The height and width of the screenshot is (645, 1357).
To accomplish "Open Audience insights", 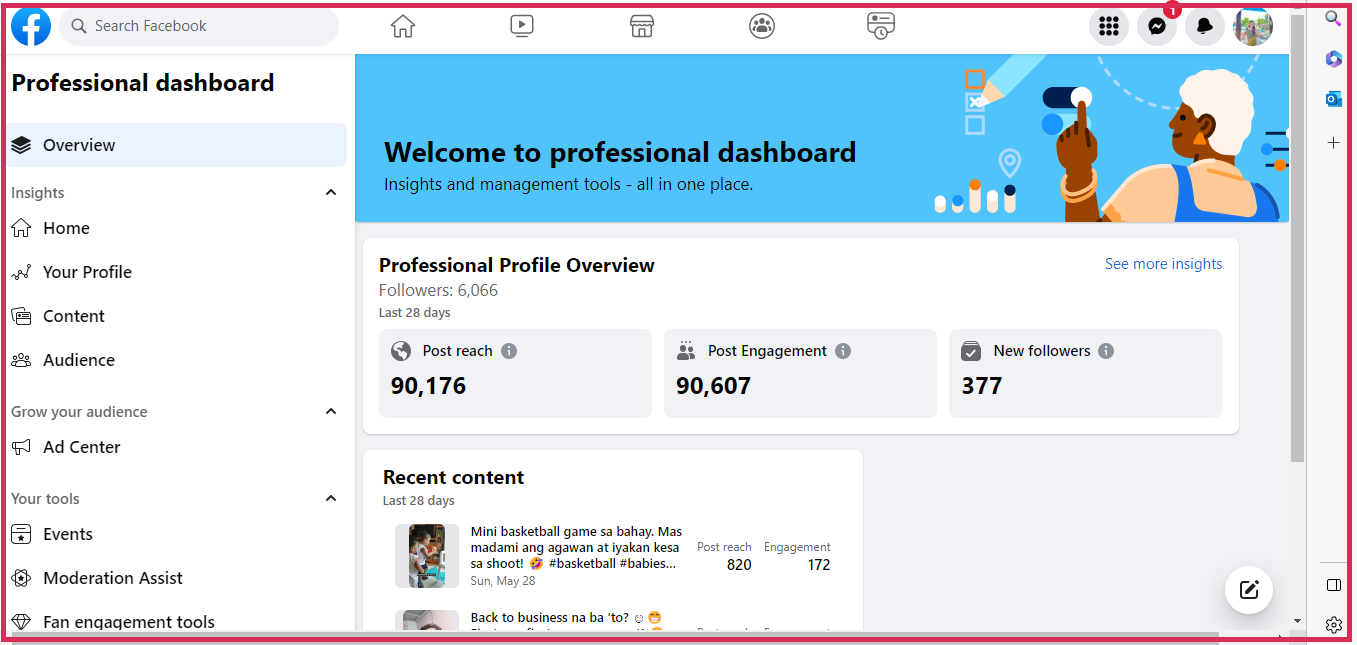I will click(x=177, y=360).
